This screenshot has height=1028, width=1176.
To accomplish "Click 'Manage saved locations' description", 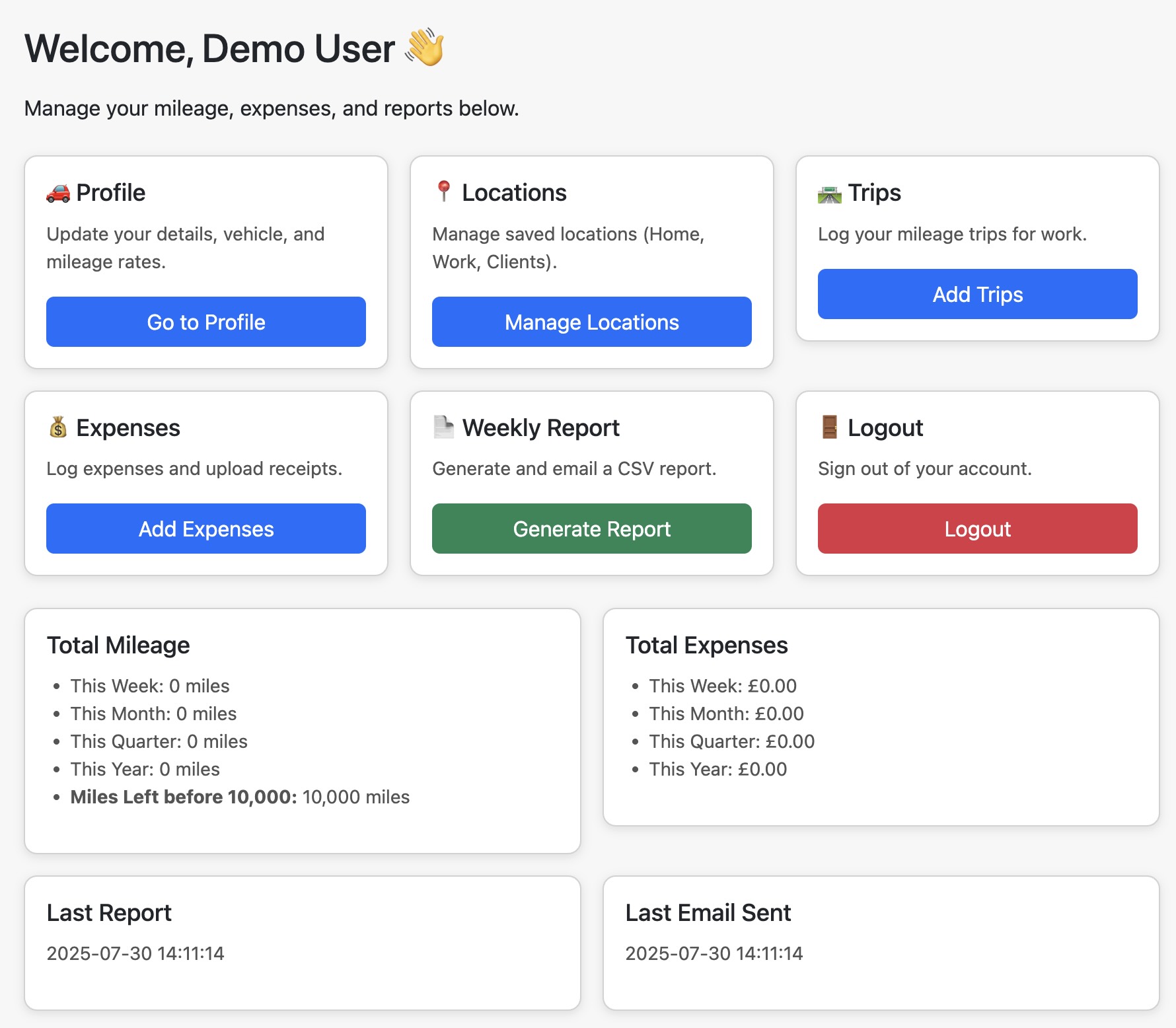I will [x=568, y=248].
